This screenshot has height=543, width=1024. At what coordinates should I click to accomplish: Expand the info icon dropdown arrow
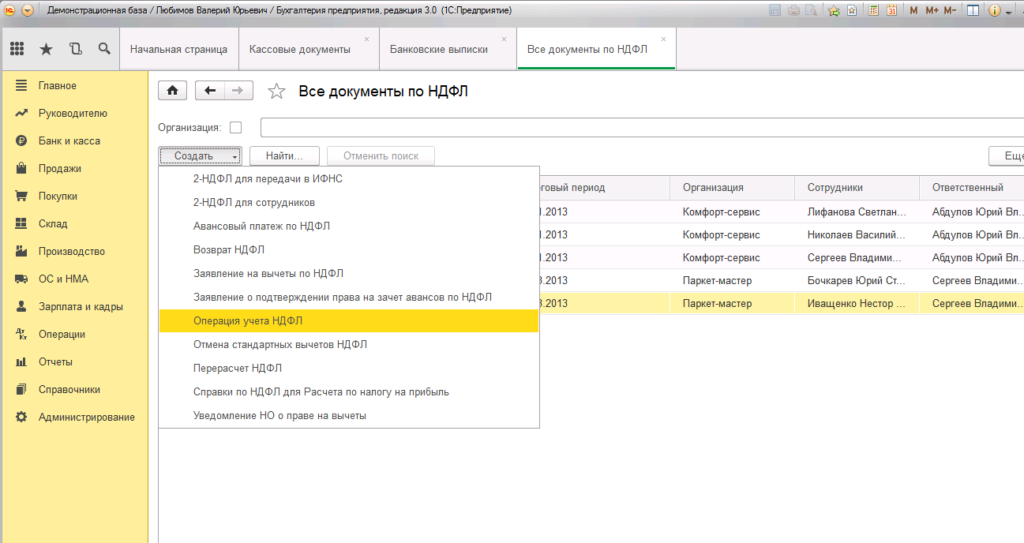click(x=1009, y=10)
